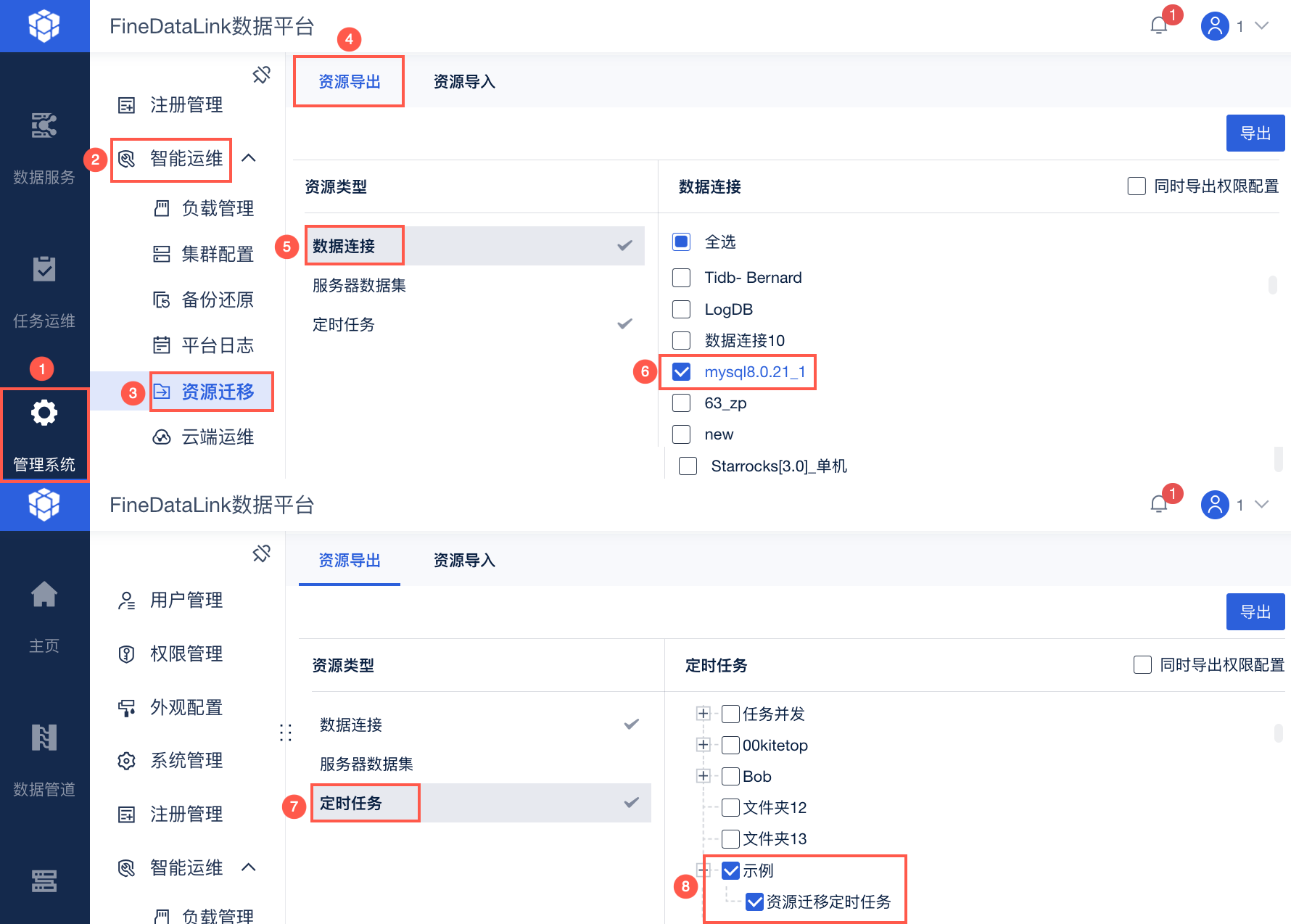Image resolution: width=1291 pixels, height=924 pixels.
Task: Click the top notification bell icon
Action: (1159, 26)
